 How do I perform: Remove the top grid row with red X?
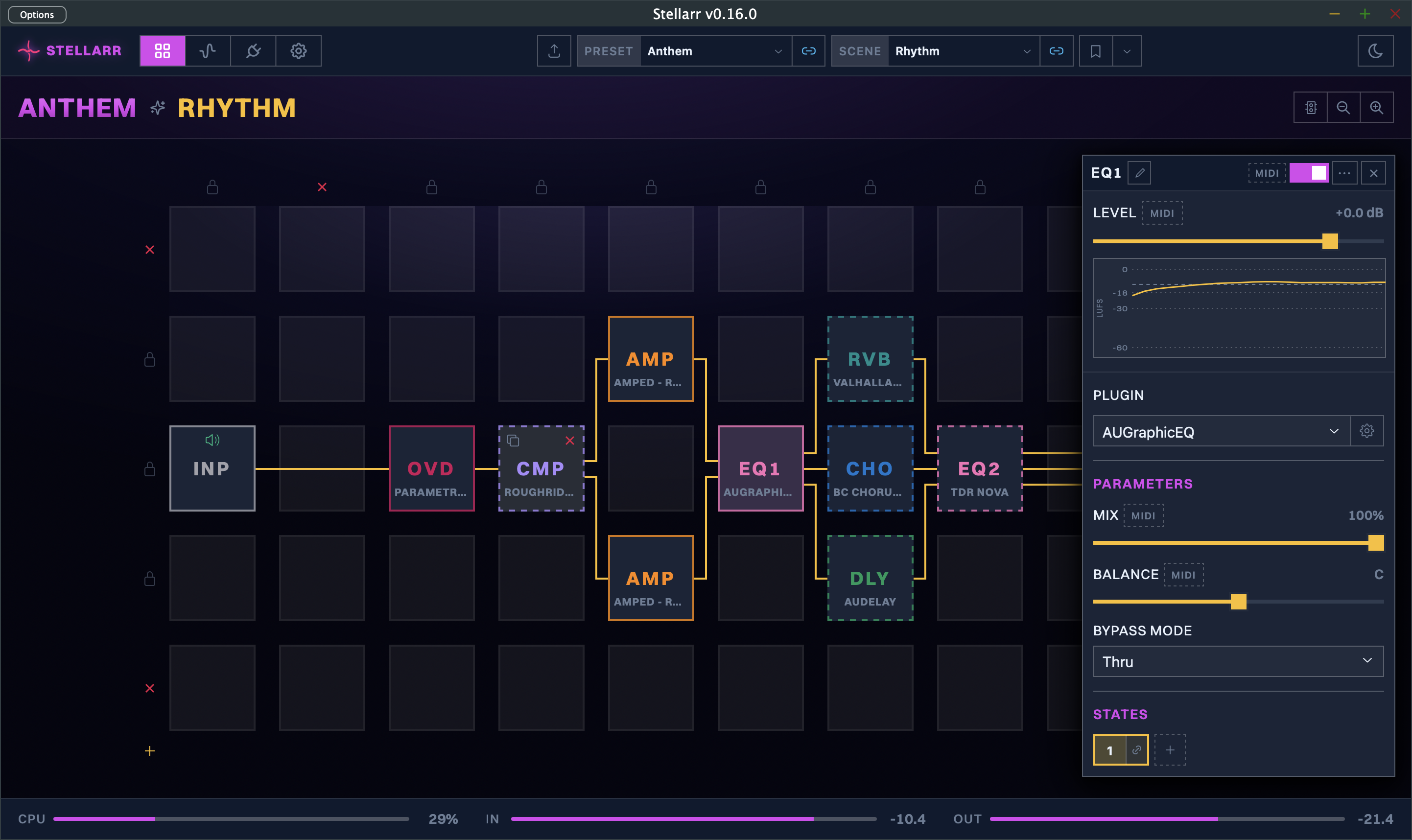tap(149, 250)
